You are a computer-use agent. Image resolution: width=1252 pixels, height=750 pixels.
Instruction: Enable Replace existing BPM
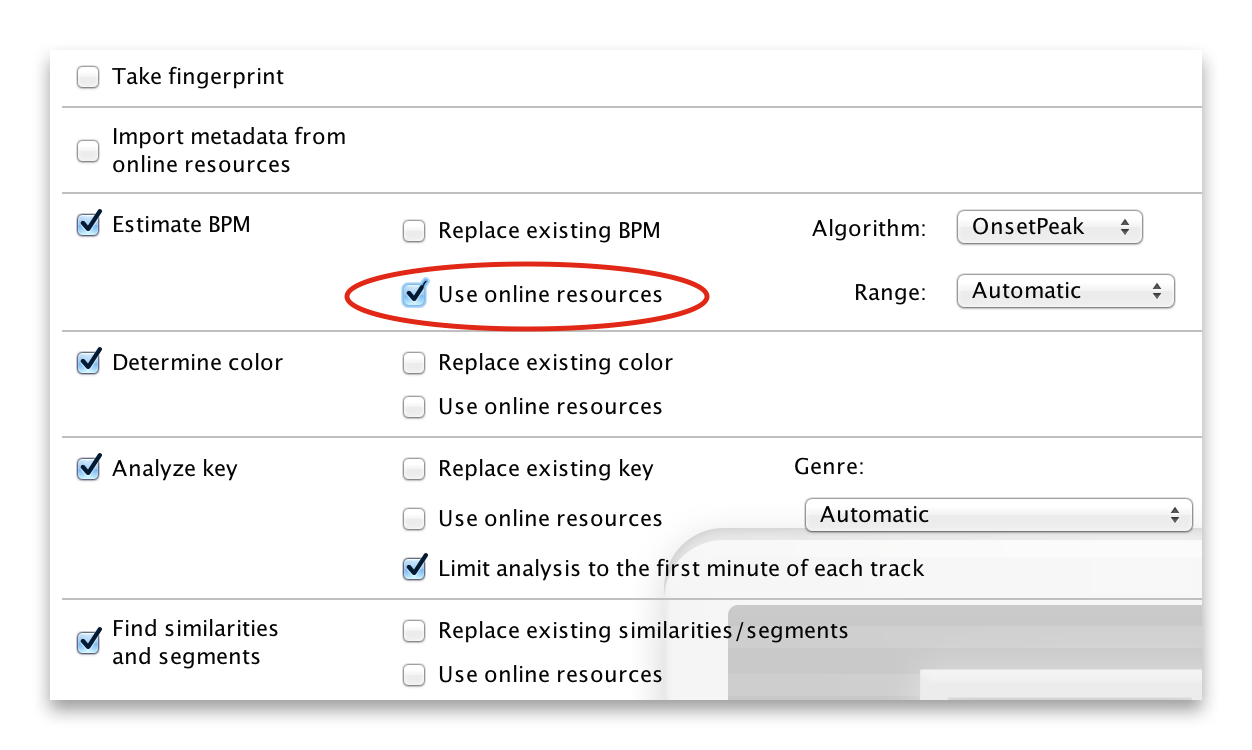click(414, 231)
